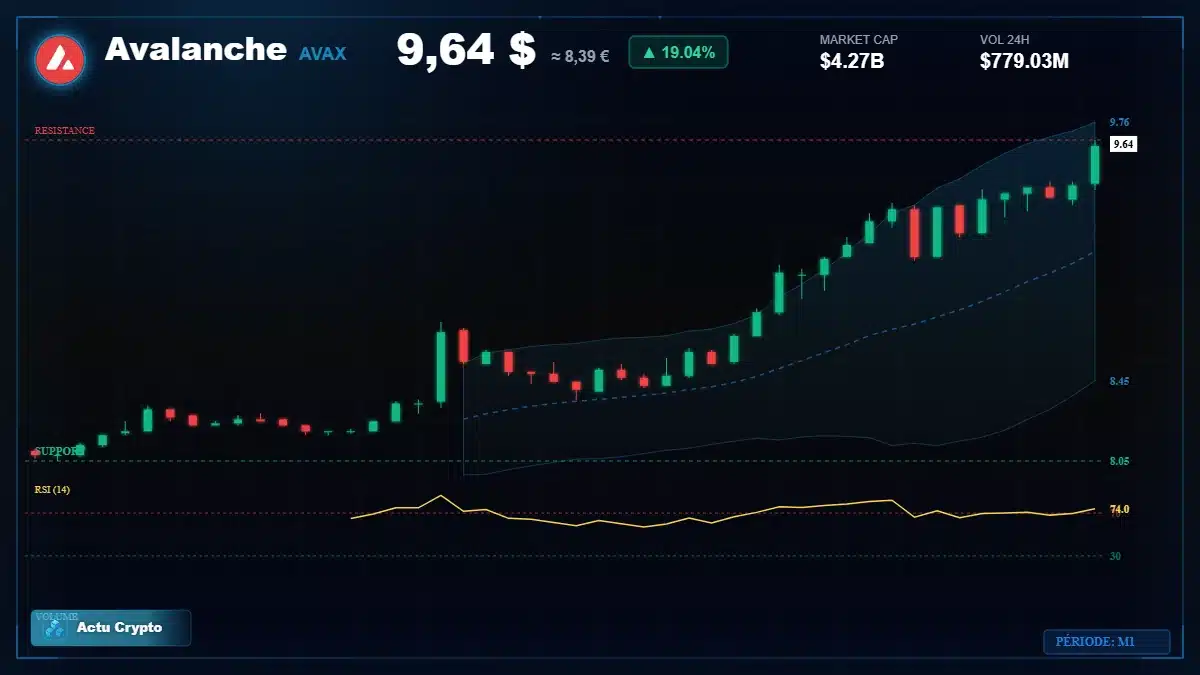The width and height of the screenshot is (1200, 675).
Task: Click the $4.27B market cap value
Action: pyautogui.click(x=852, y=61)
